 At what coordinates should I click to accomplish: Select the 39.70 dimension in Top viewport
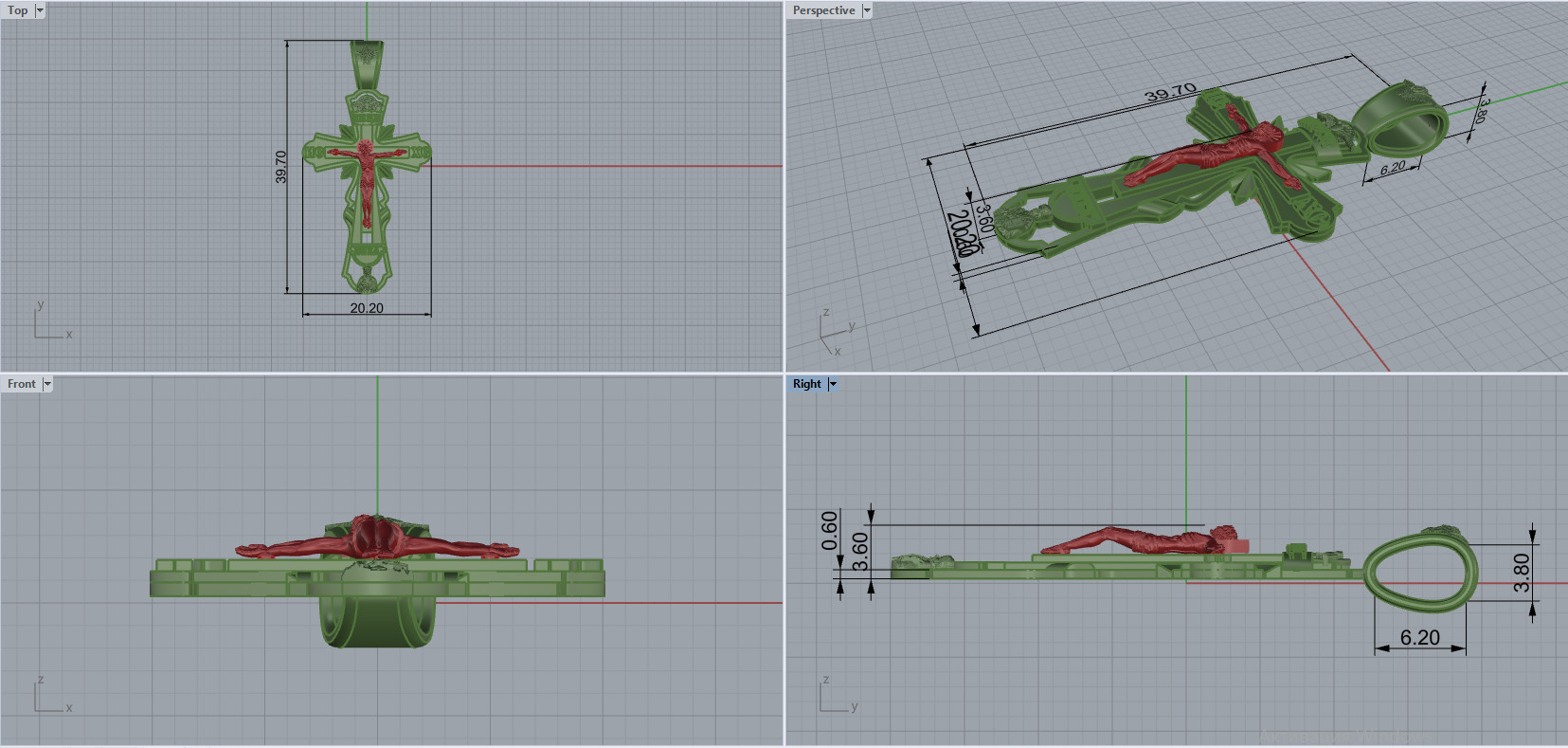coord(280,167)
